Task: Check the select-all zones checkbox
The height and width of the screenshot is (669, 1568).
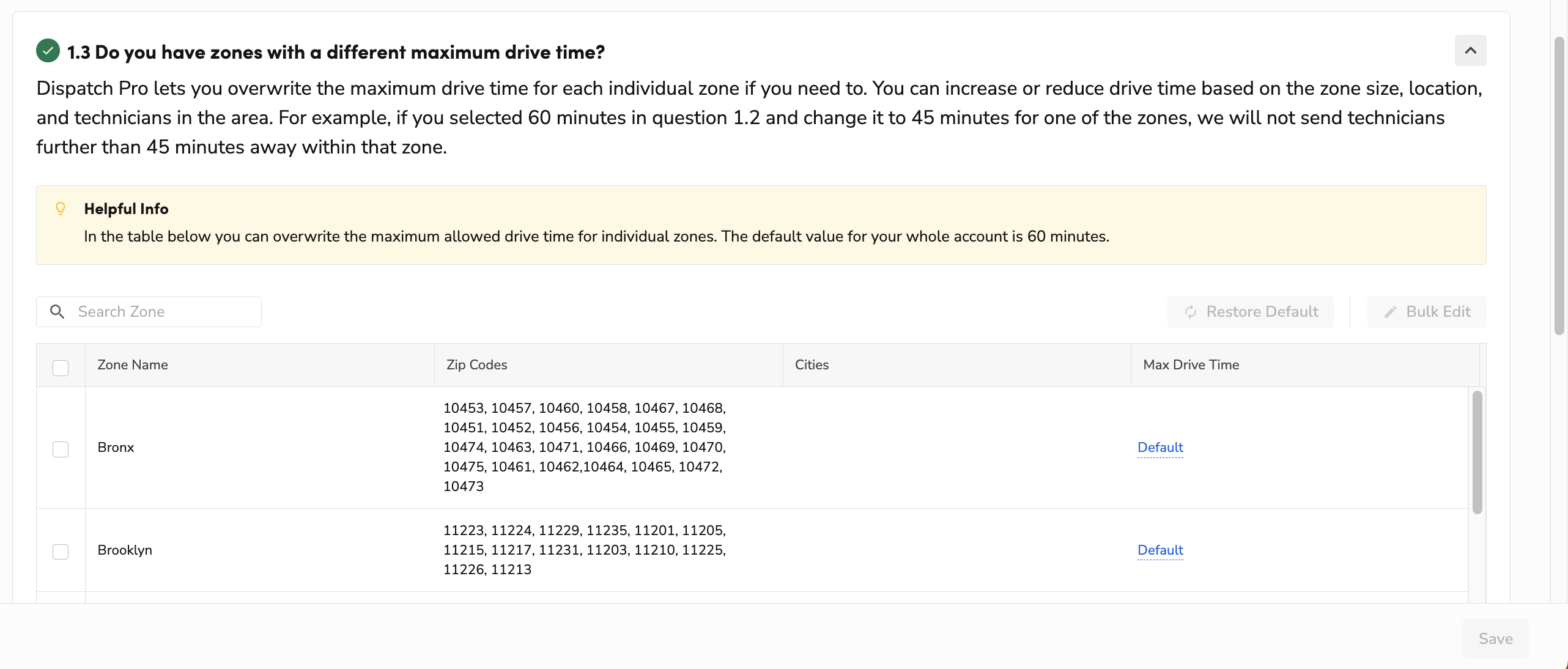Action: tap(61, 368)
